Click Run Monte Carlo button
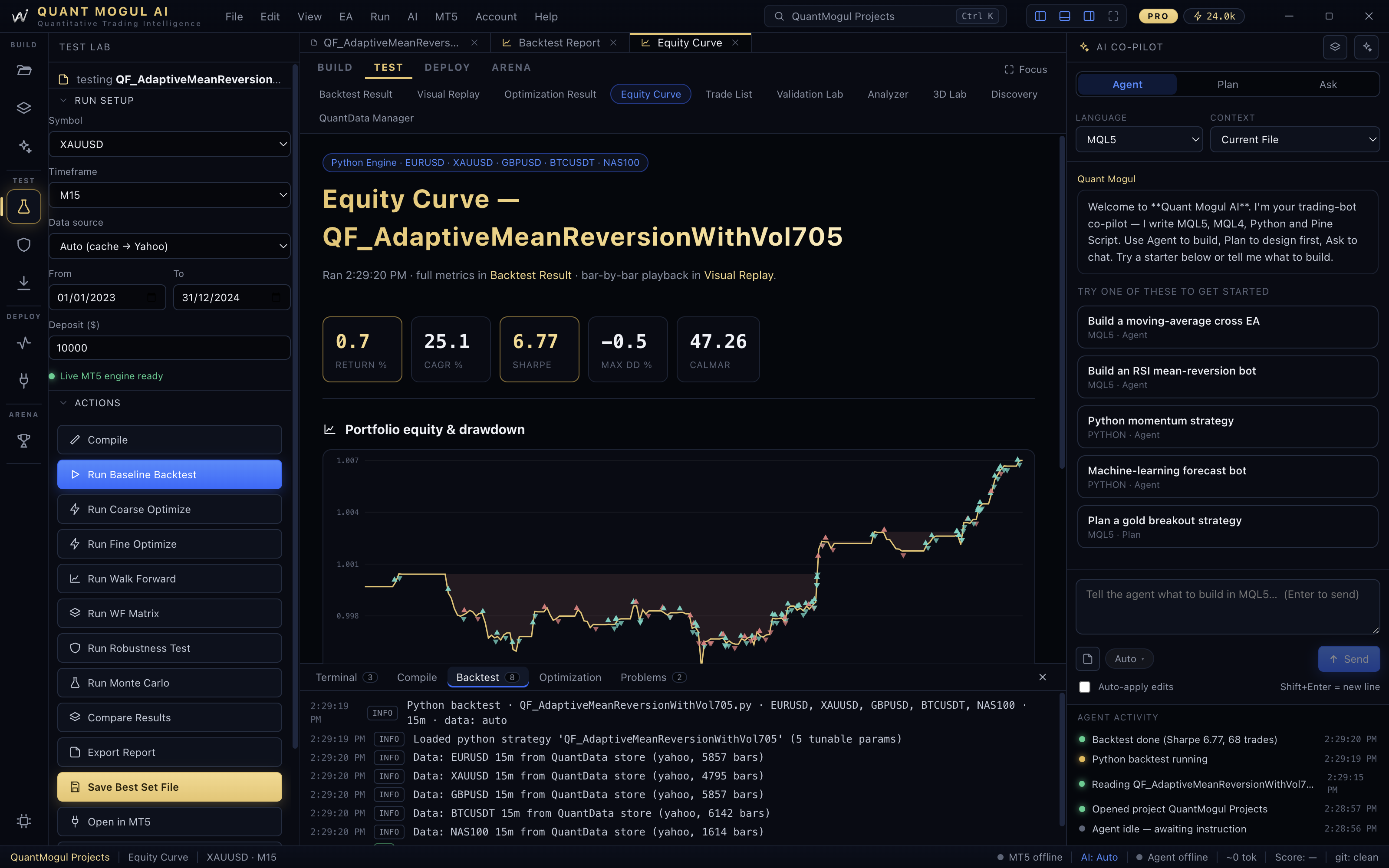1389x868 pixels. (169, 683)
